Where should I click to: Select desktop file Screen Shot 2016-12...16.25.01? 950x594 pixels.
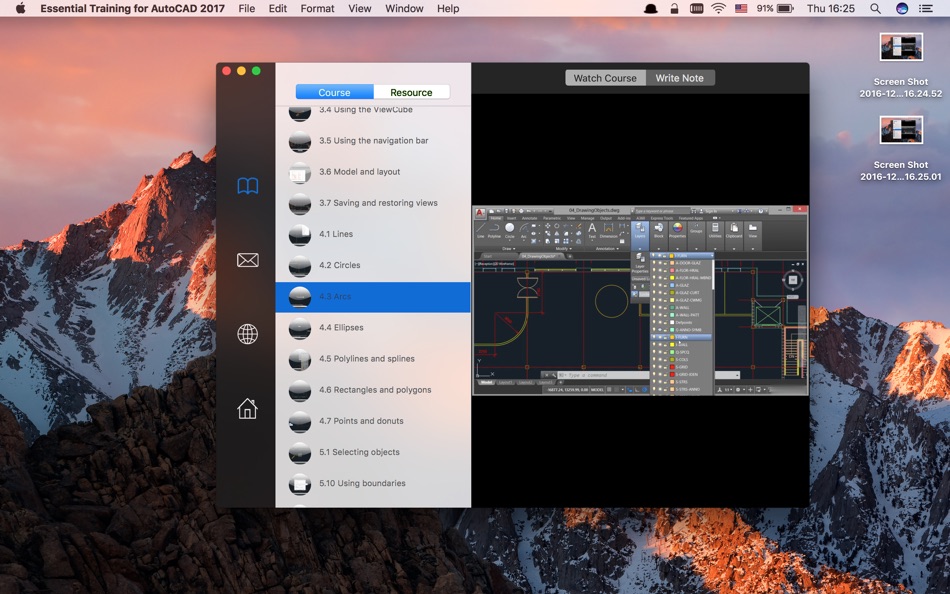point(901,148)
